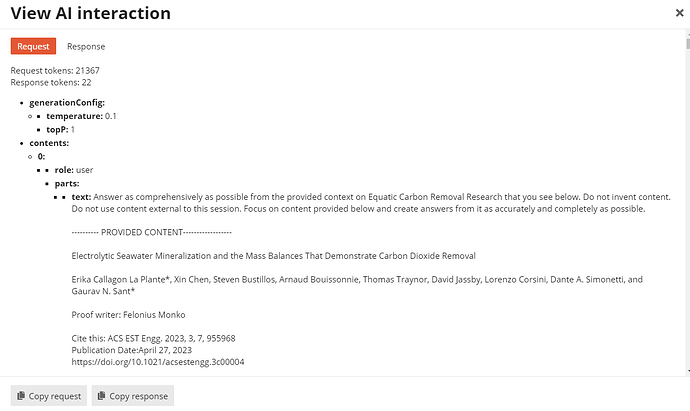Click the Request tokens: 21367 line
This screenshot has width=690, height=411.
tap(55, 70)
